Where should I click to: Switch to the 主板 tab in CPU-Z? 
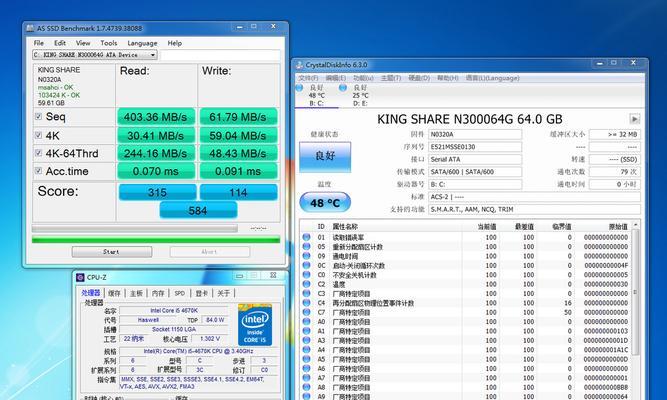[136, 293]
